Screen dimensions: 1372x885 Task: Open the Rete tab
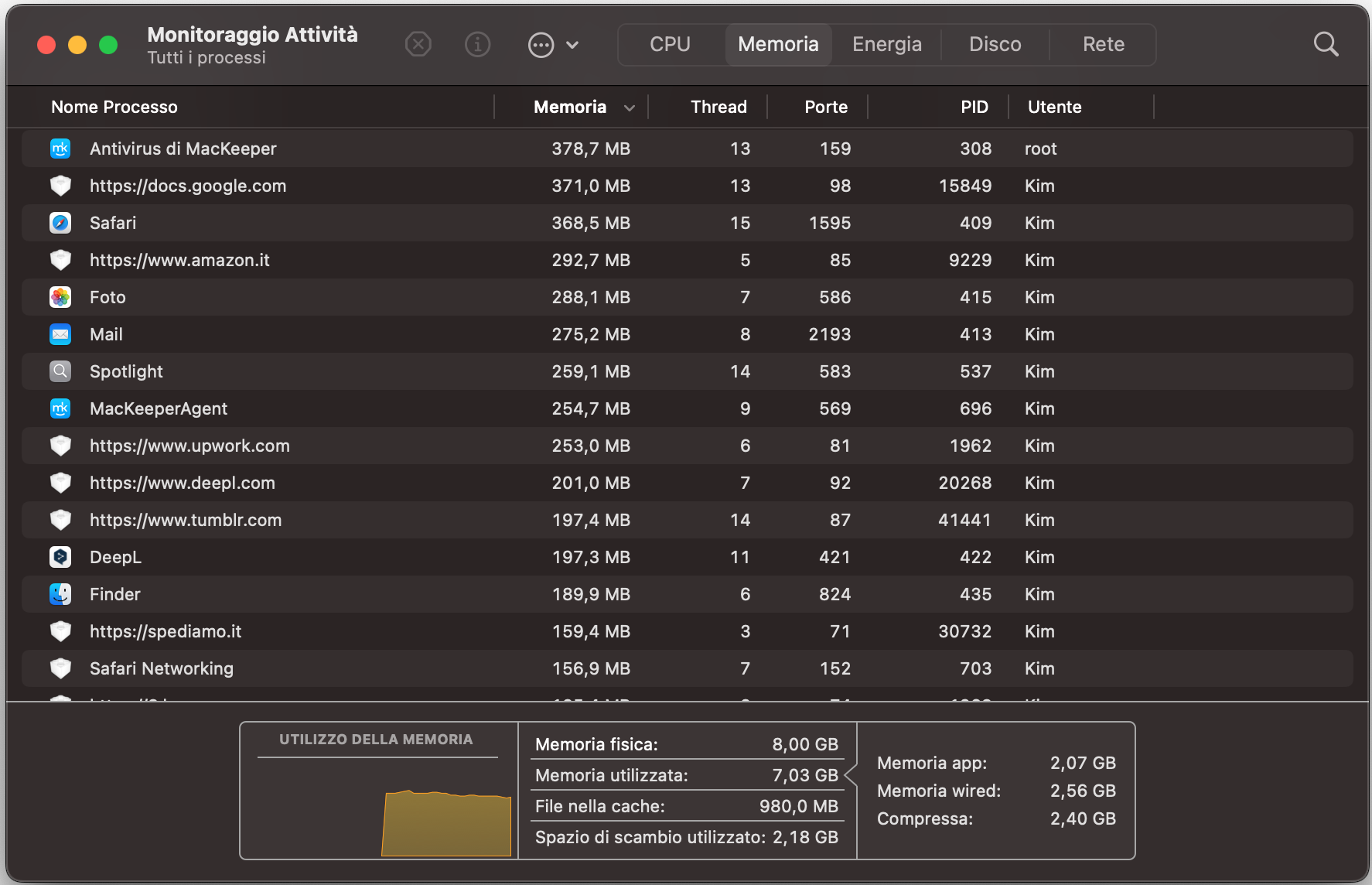point(1104,44)
